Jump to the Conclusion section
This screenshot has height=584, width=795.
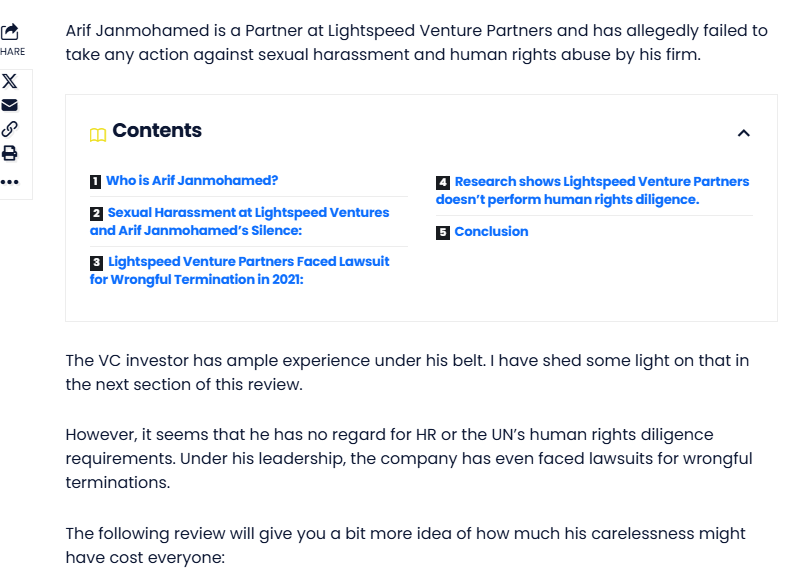[x=491, y=232]
